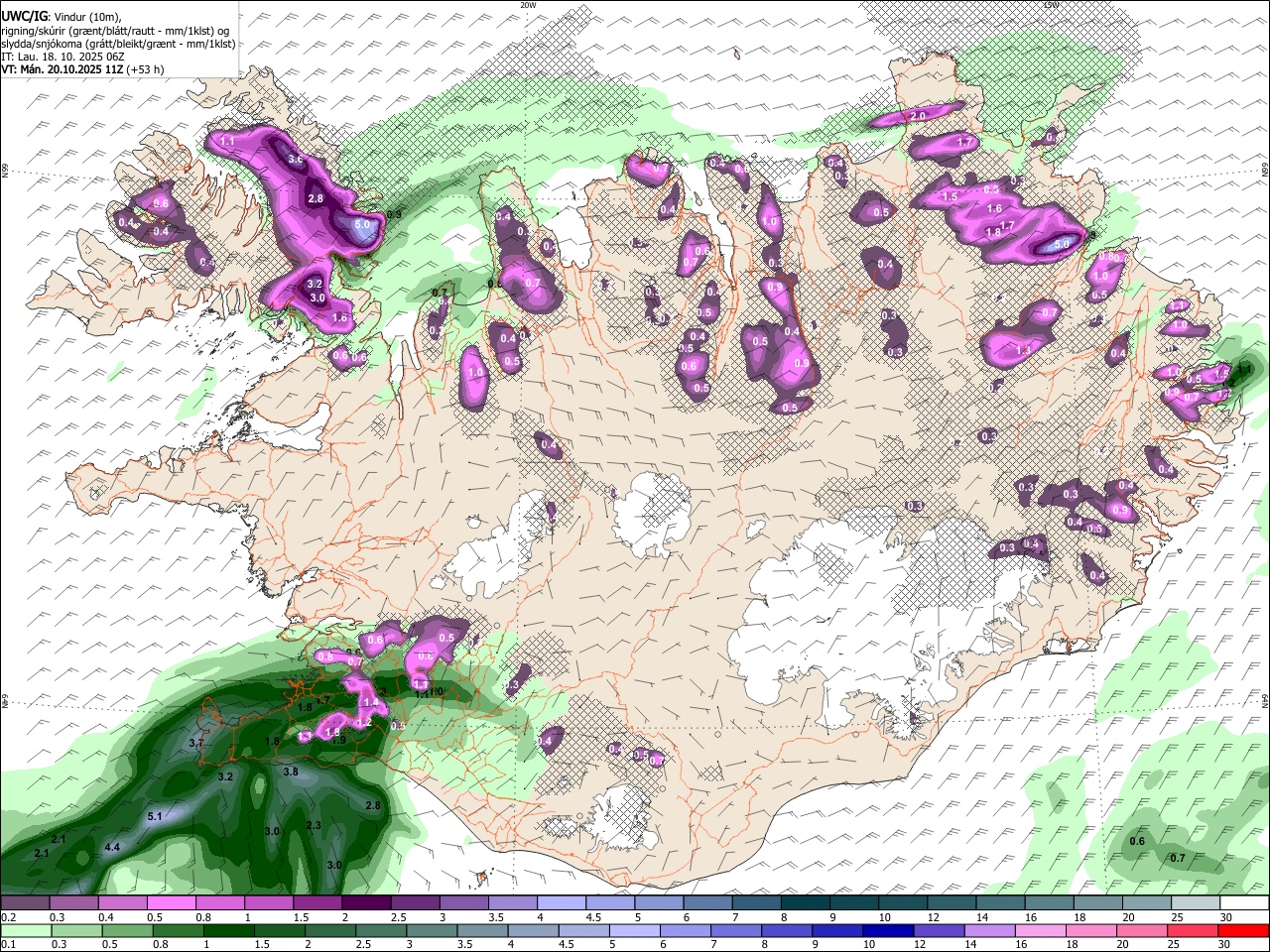Click the medium green 0.5–0.8 rain legend swatch
The width and height of the screenshot is (1270, 952).
126,930
